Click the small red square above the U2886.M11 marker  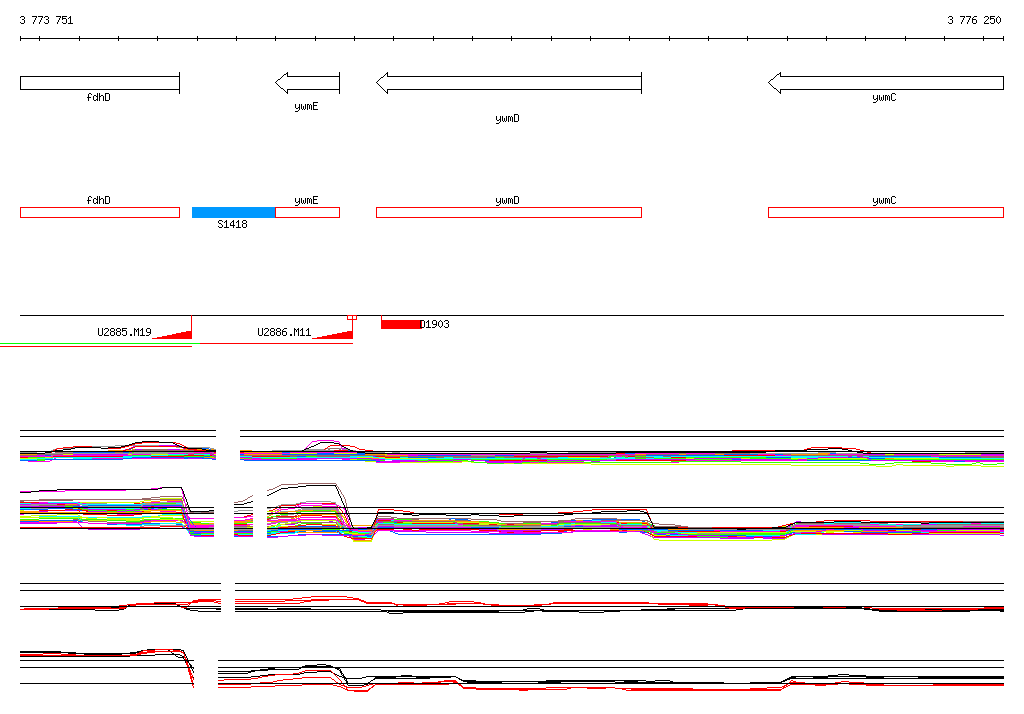(352, 317)
